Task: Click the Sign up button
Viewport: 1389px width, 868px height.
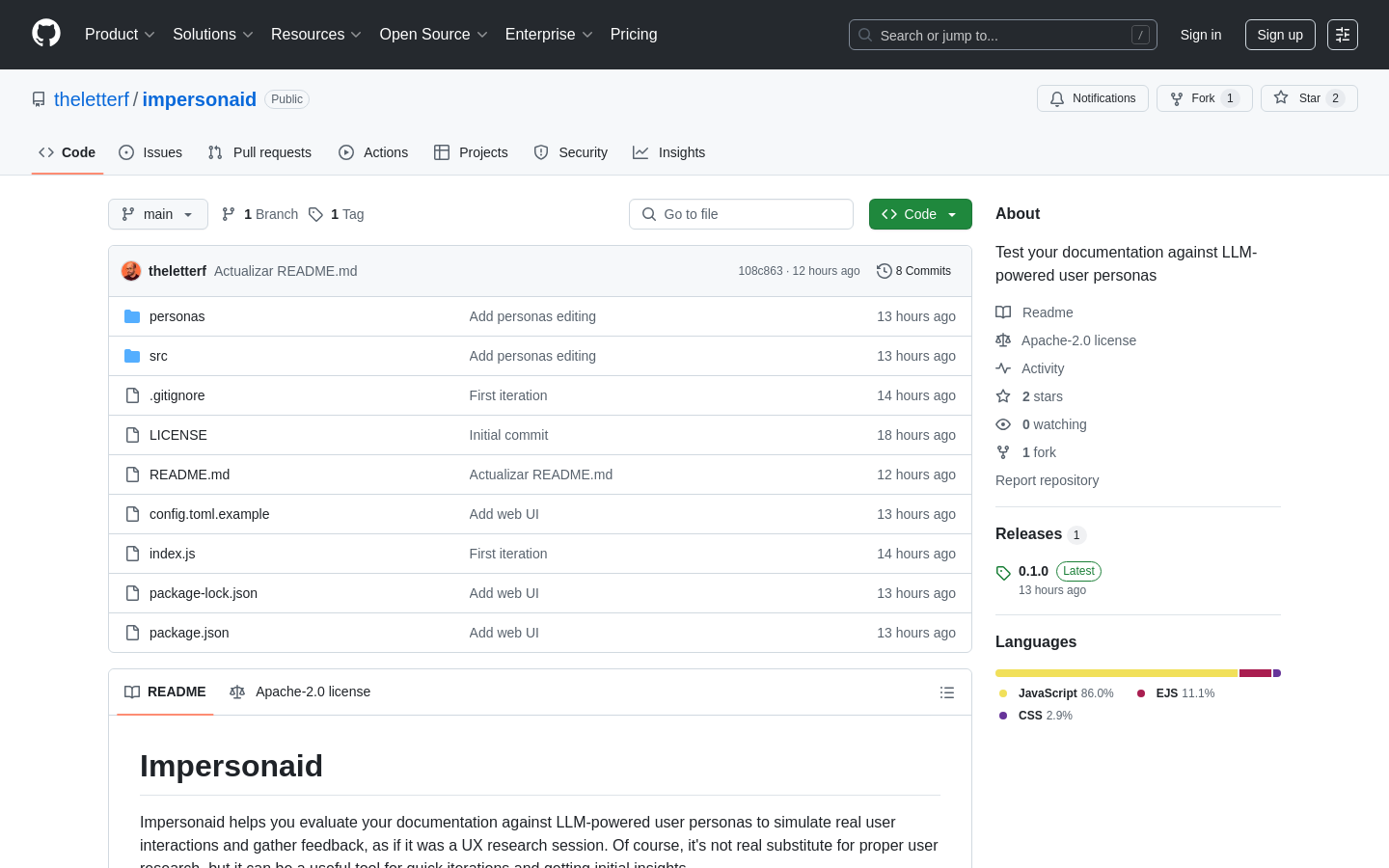Action: [x=1280, y=35]
